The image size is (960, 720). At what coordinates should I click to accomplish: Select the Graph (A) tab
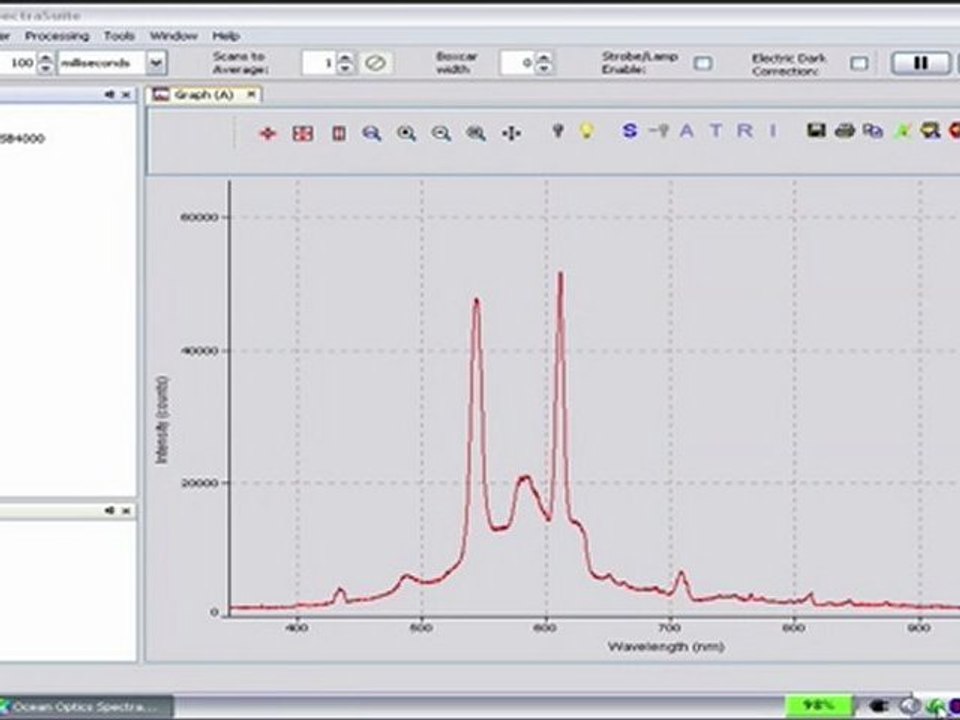(x=203, y=95)
